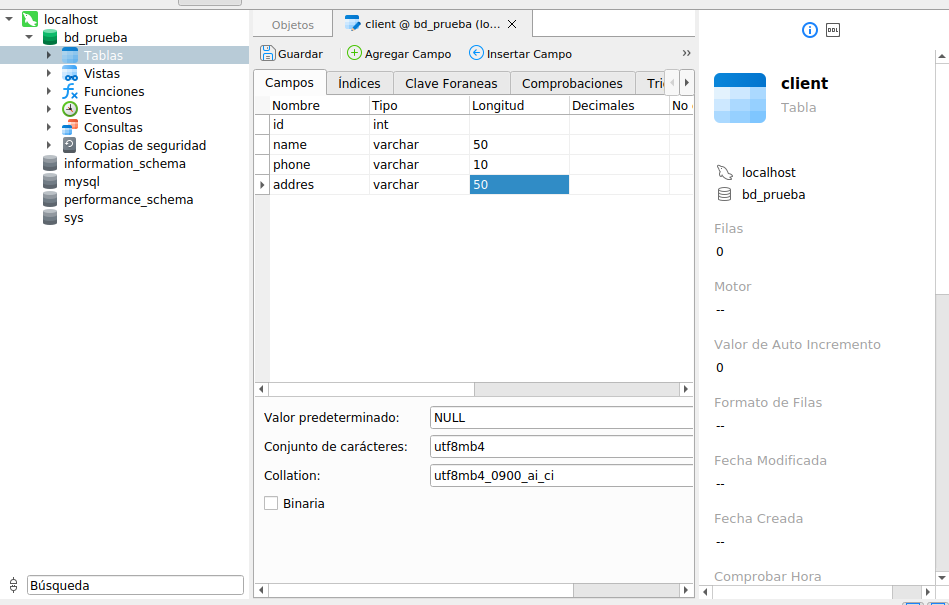This screenshot has width=949, height=605.
Task: Select the Funciones fx icon
Action: [x=70, y=91]
